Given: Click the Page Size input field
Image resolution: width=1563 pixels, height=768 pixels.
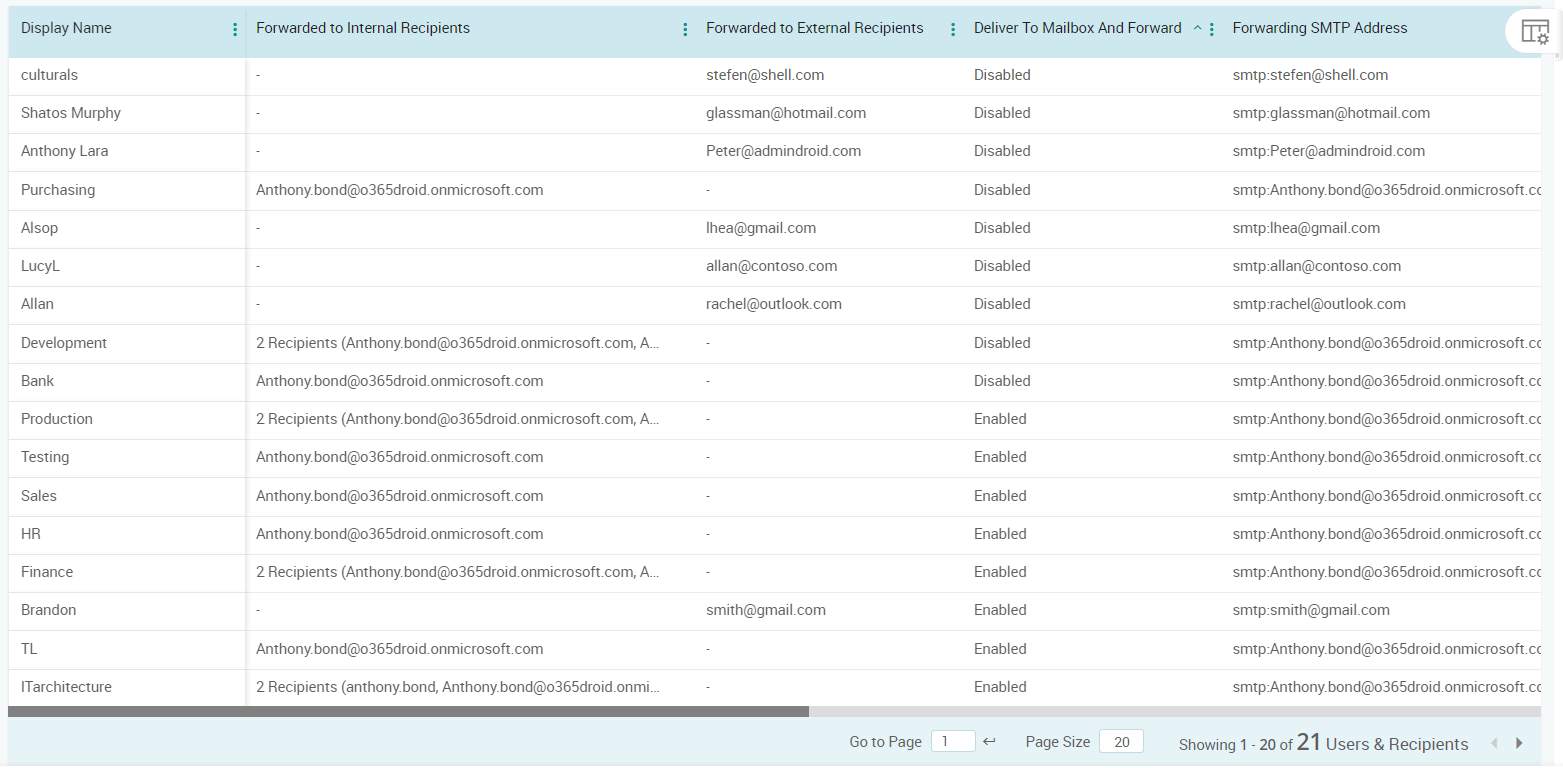Looking at the screenshot, I should click(1121, 742).
